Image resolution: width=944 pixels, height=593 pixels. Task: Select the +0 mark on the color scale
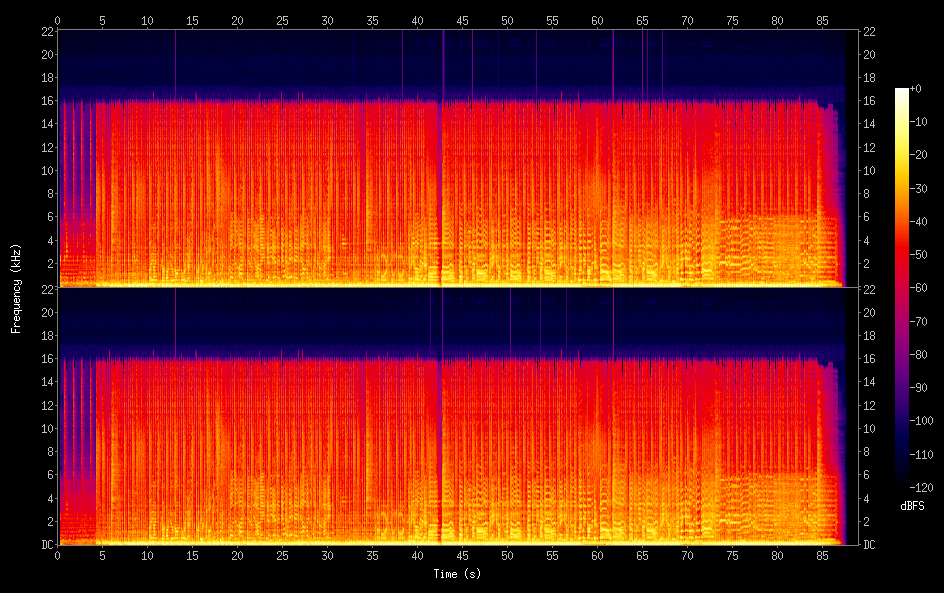[x=916, y=90]
